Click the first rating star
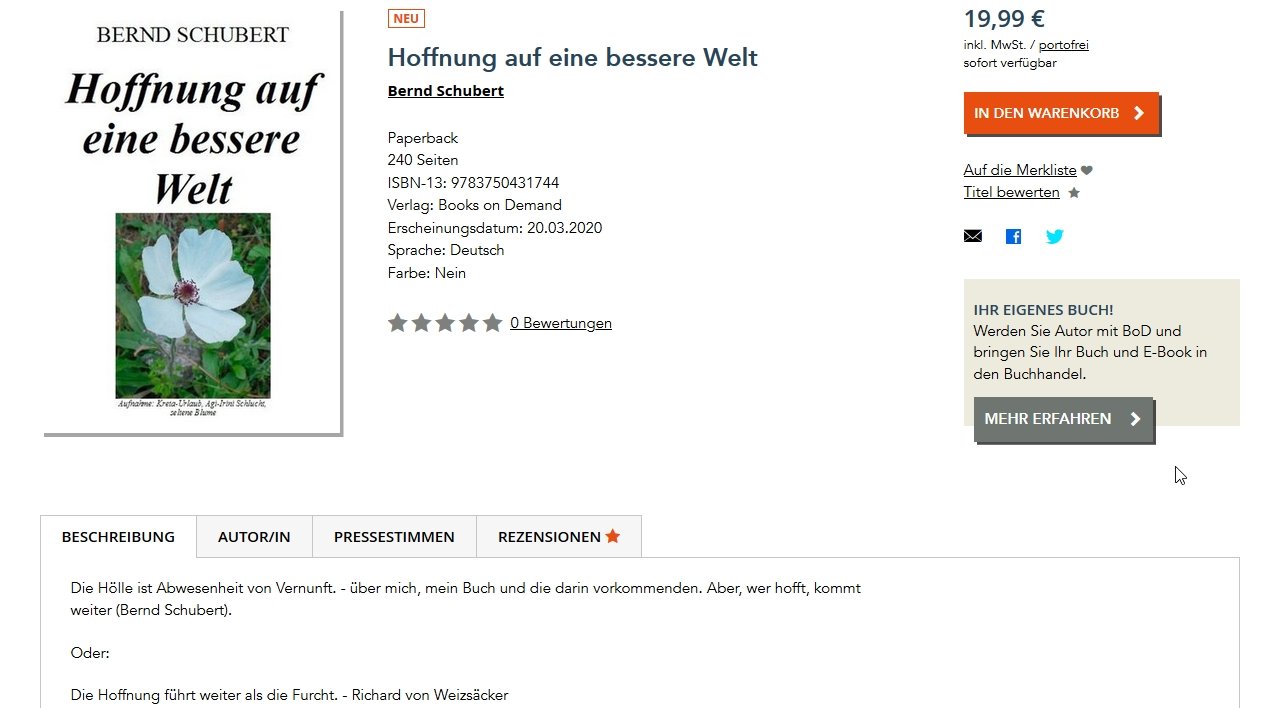The image size is (1276, 708). click(x=397, y=323)
